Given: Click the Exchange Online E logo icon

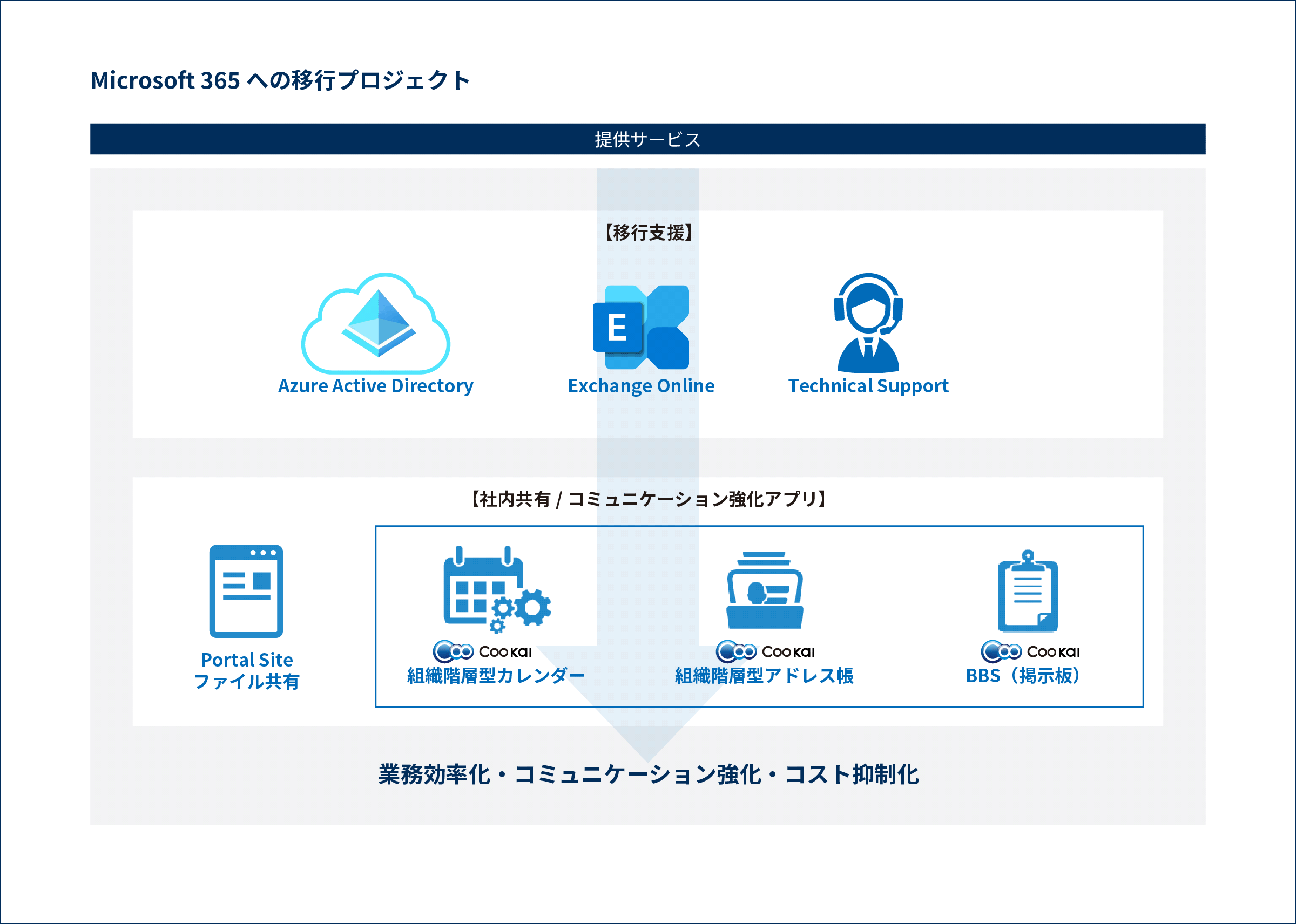Looking at the screenshot, I should [641, 327].
